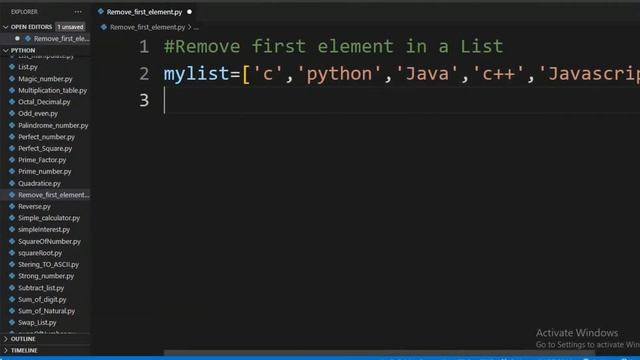Viewport: 640px width, 360px height.
Task: Open Simple_calculator.py file
Action: [49, 218]
